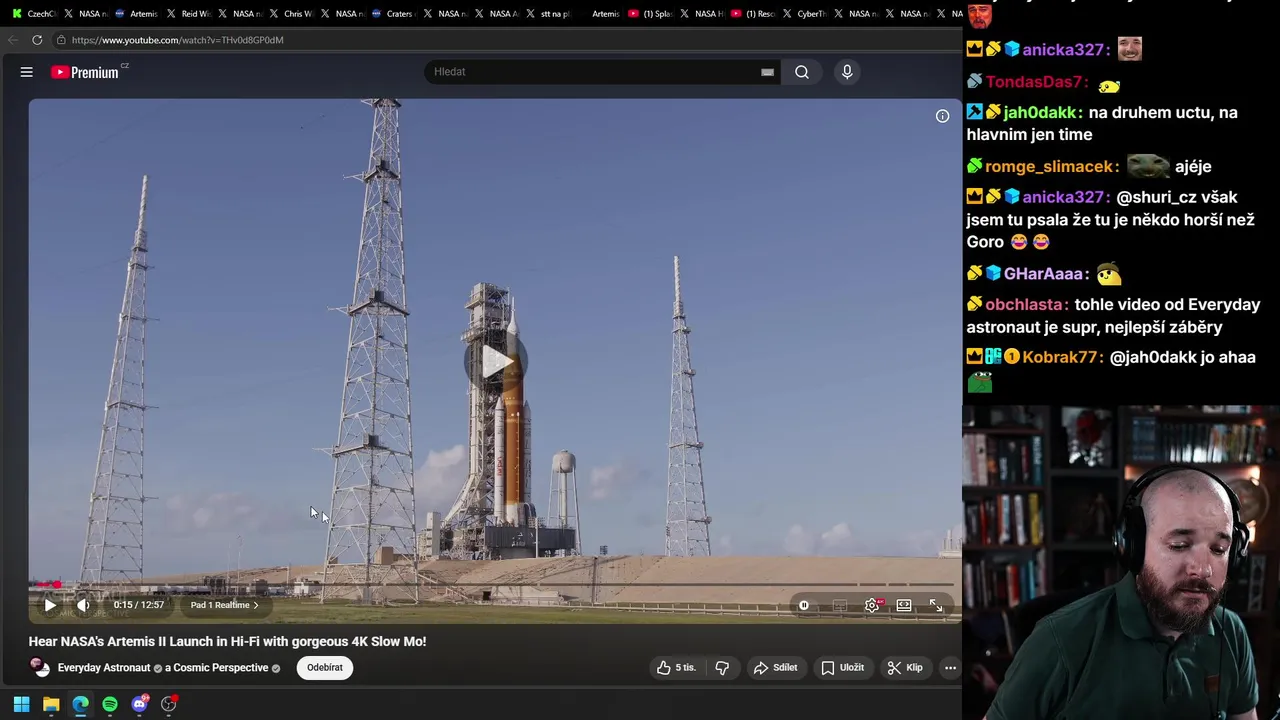The height and width of the screenshot is (720, 1280).
Task: Open the player settings gear
Action: (x=872, y=605)
